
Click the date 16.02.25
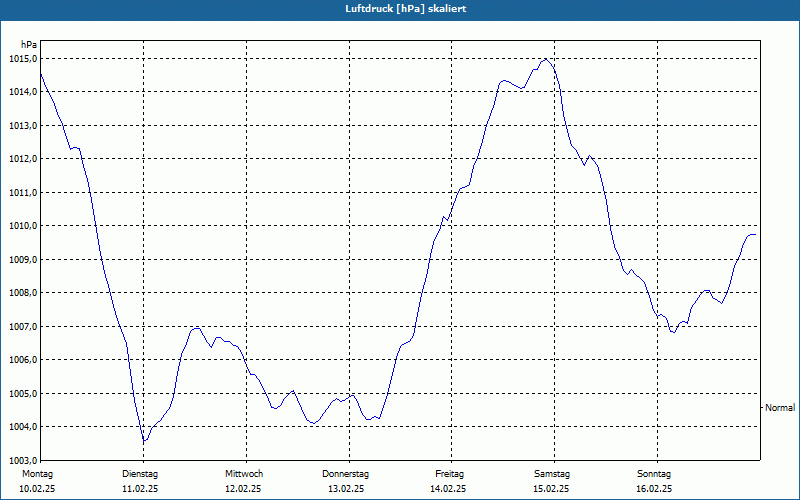coord(654,489)
